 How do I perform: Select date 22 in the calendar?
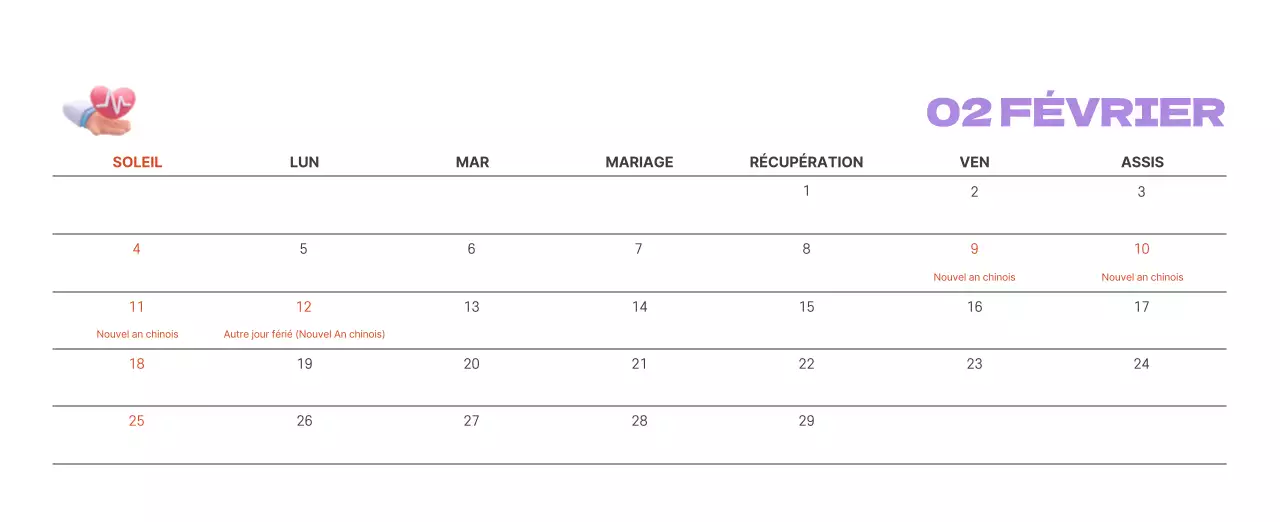(x=806, y=364)
